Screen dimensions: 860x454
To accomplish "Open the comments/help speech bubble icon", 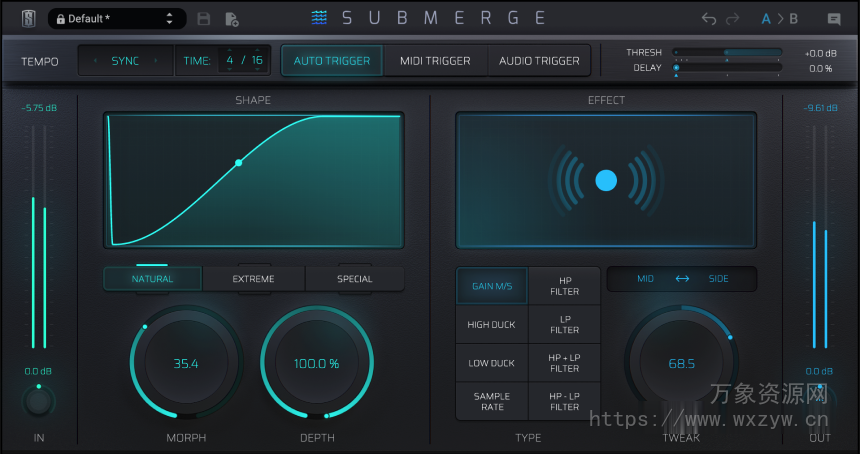I will pos(834,19).
